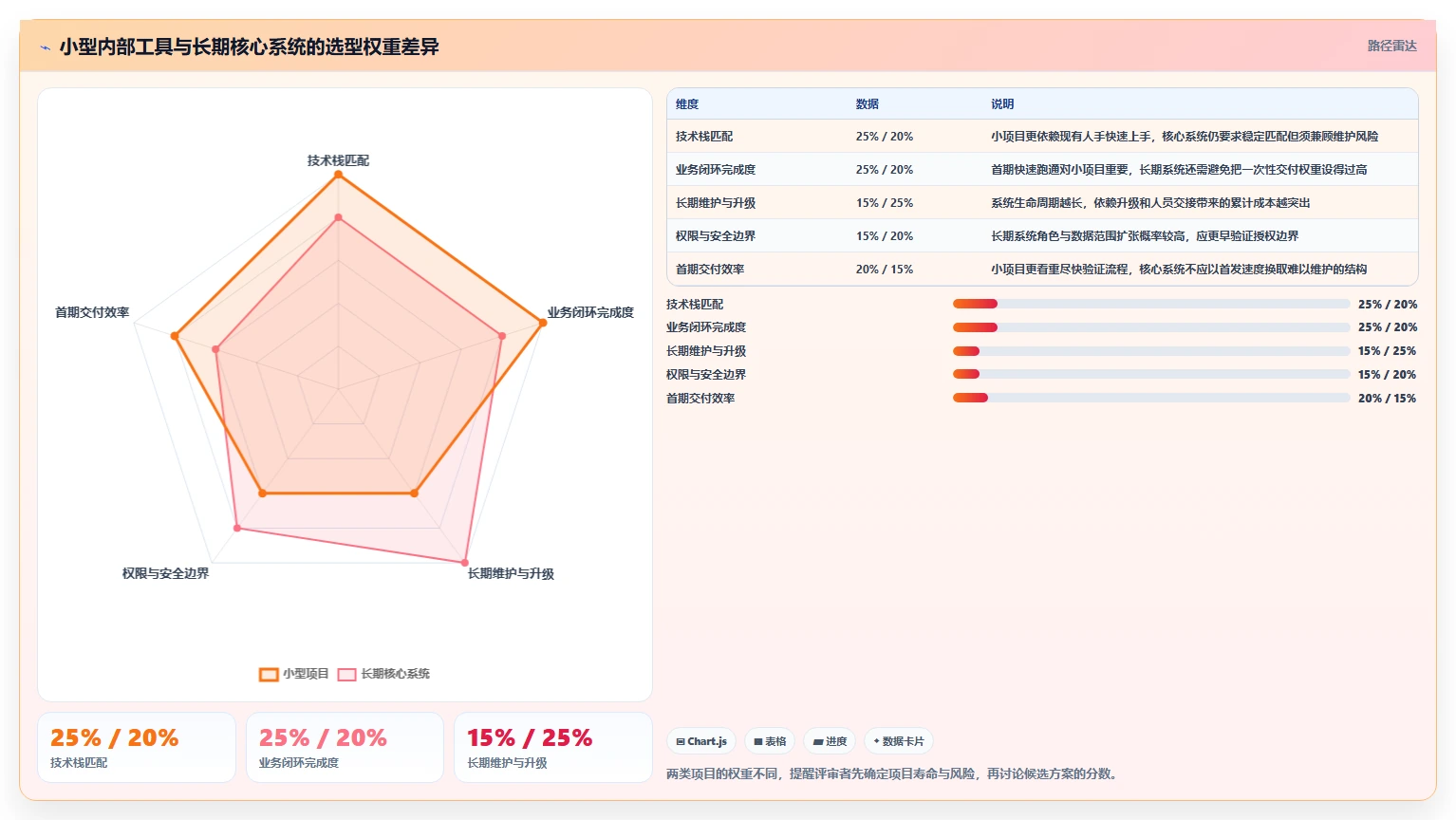
Task: Click the footer note starting 两类项目的权重不同
Action: click(893, 774)
